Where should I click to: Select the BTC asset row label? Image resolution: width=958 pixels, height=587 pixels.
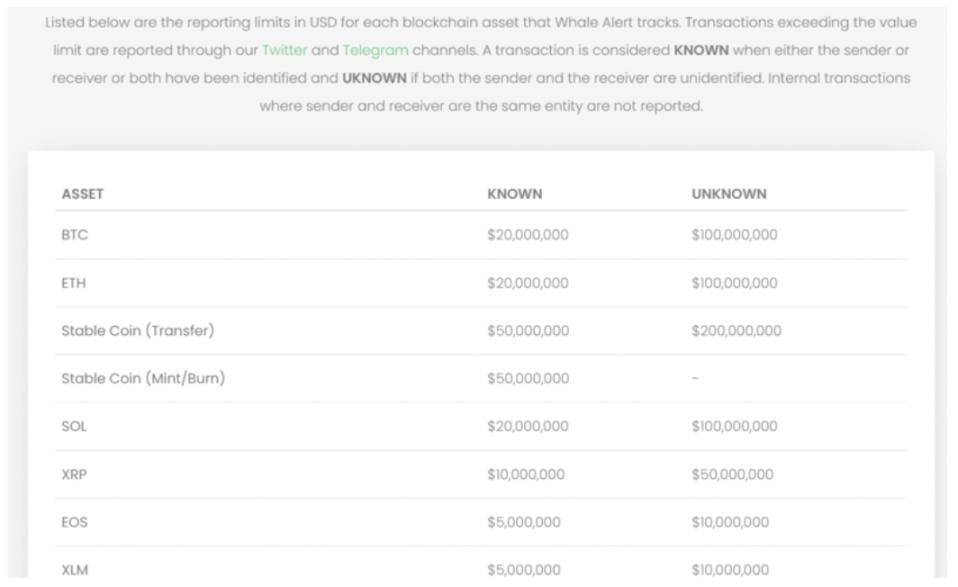75,235
